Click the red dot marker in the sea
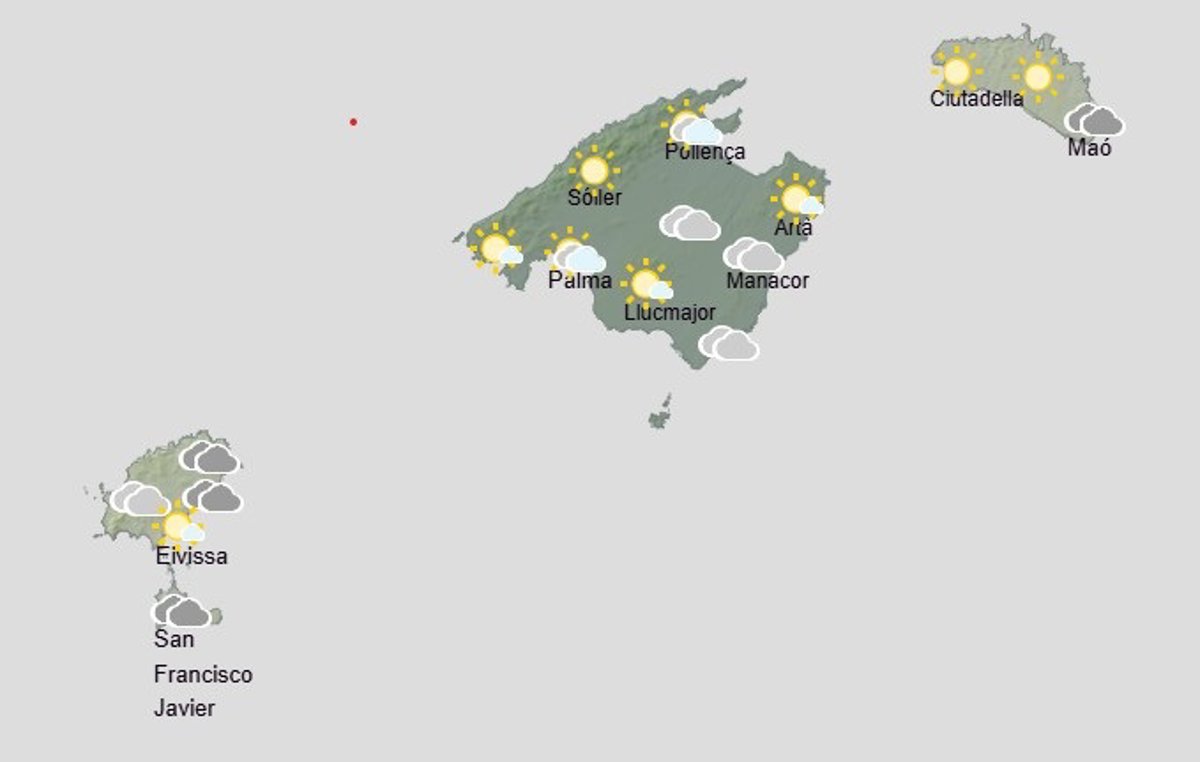 pyautogui.click(x=353, y=122)
